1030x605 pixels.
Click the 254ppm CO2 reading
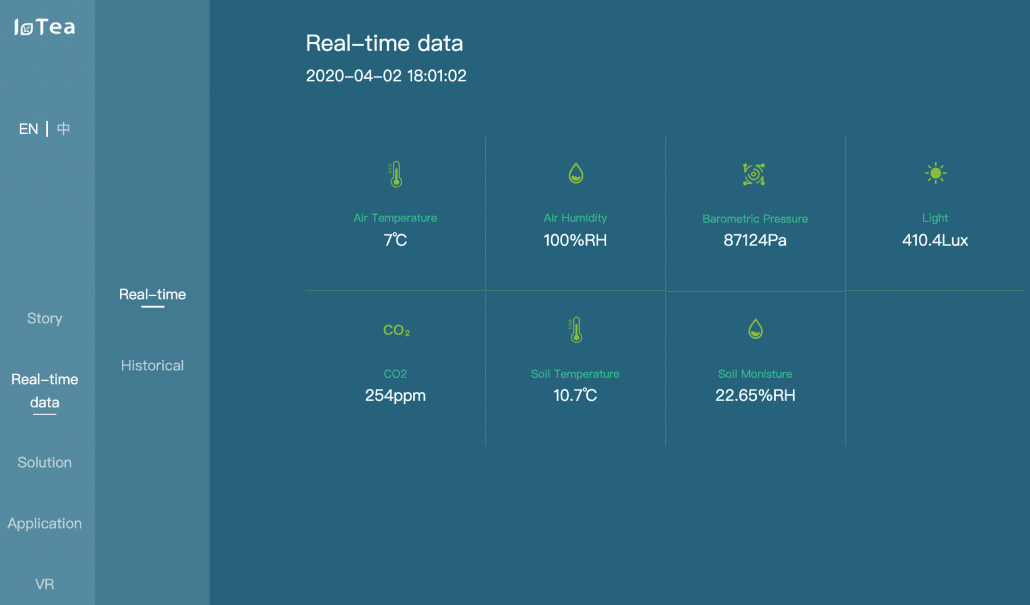click(x=395, y=395)
